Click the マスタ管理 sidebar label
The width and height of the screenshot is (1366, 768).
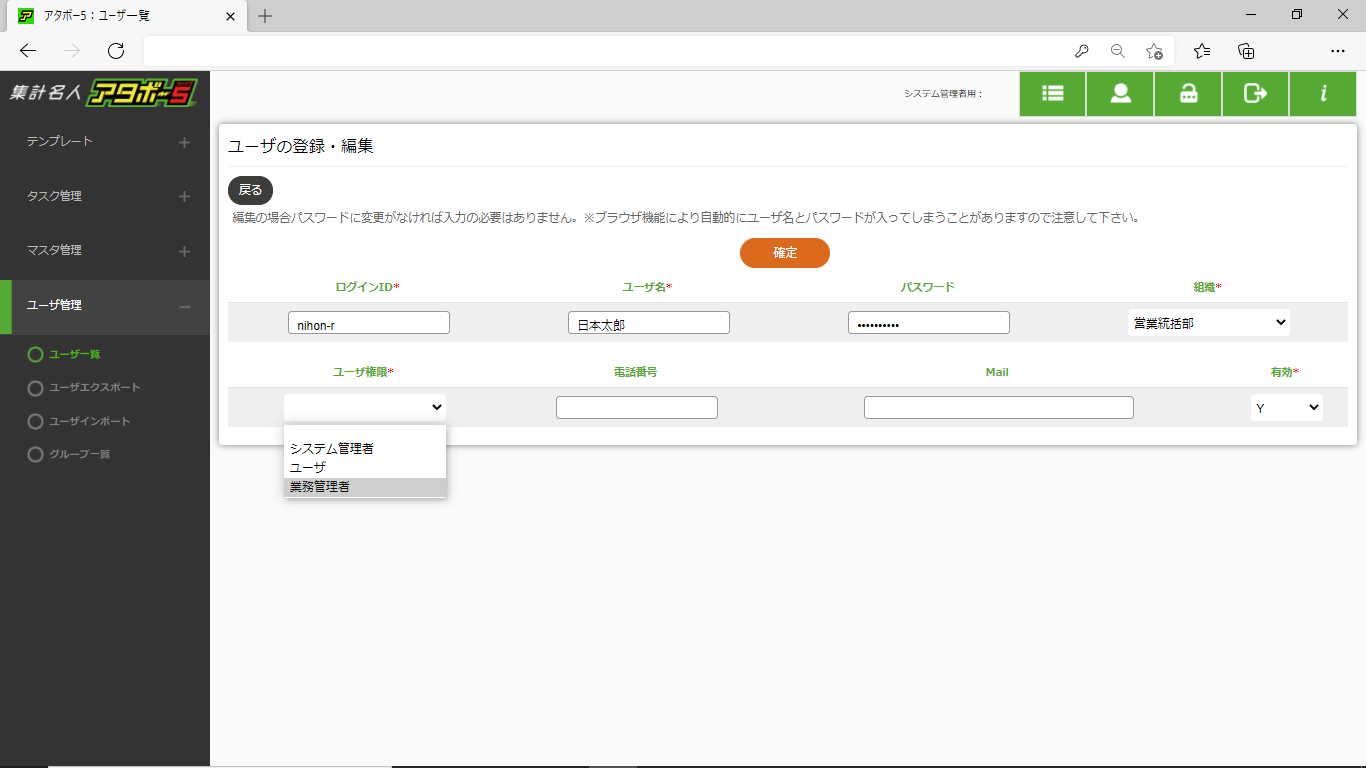pos(54,250)
